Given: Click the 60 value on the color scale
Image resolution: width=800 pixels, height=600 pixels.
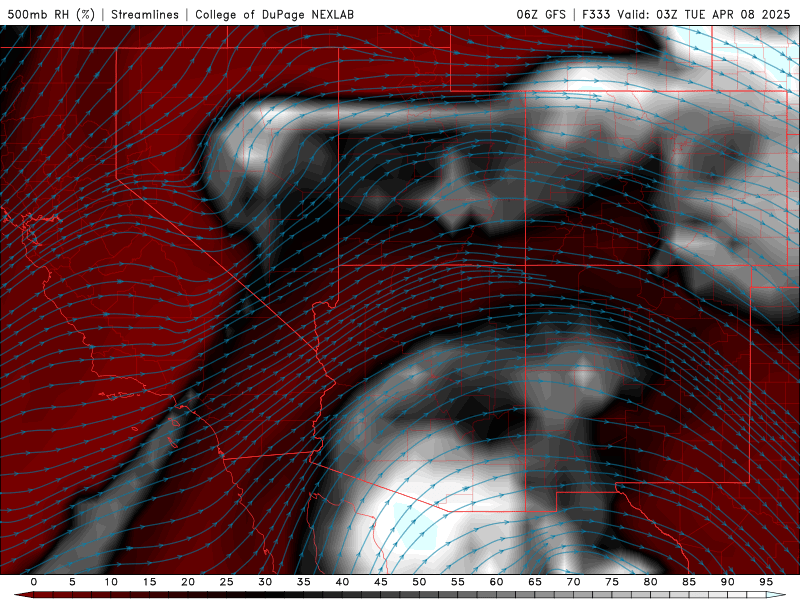Looking at the screenshot, I should pyautogui.click(x=496, y=582).
